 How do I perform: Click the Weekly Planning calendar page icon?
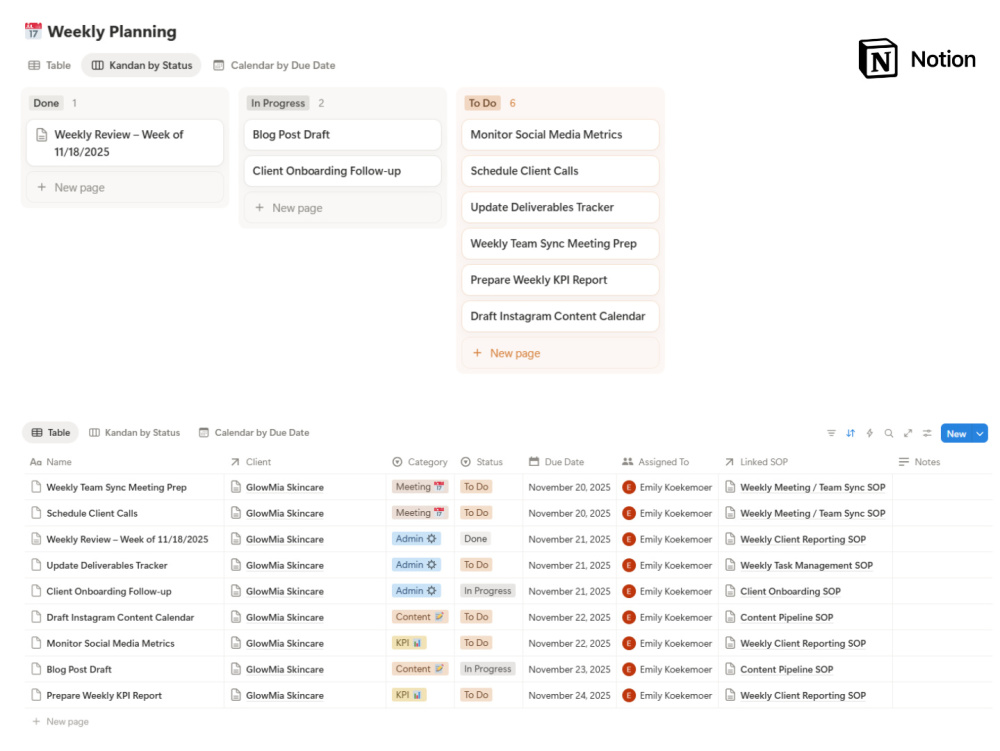(33, 31)
